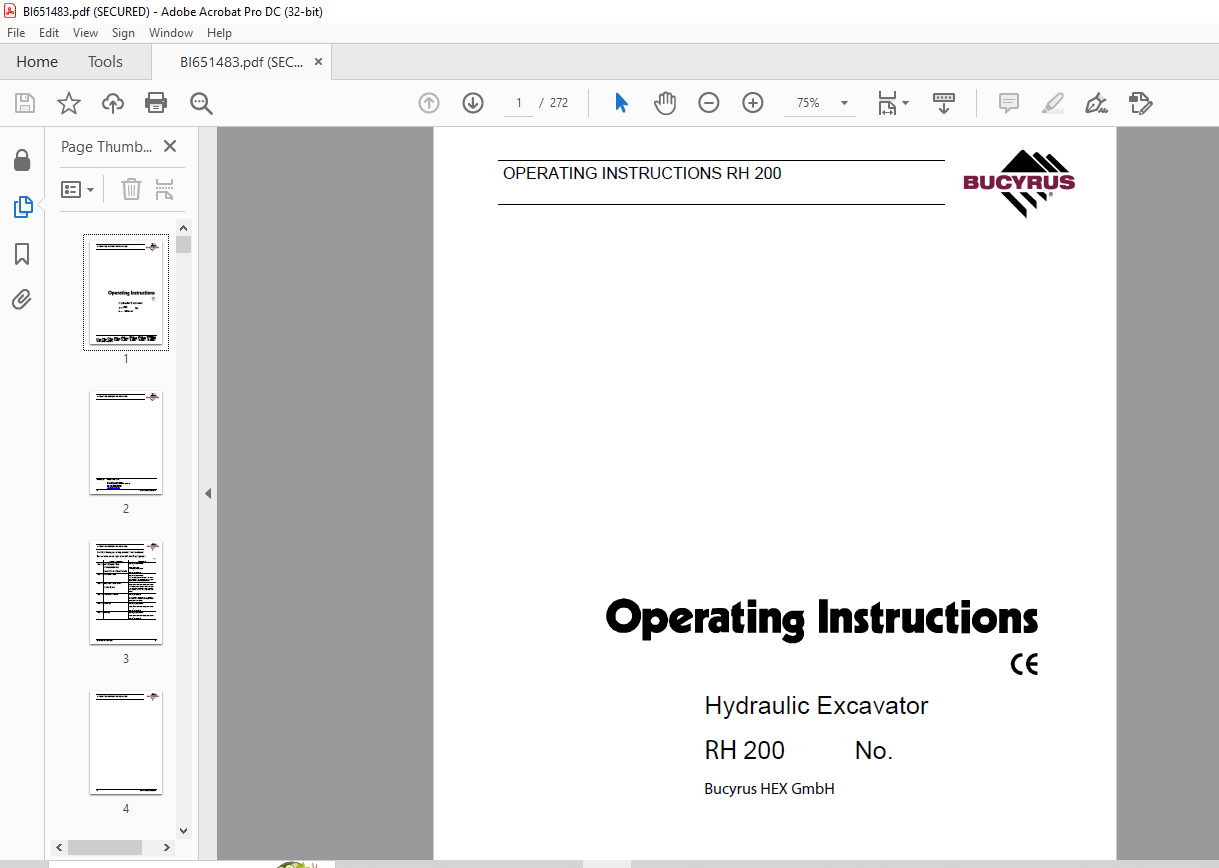Open the sign document pen tool
1219x868 pixels.
coord(1097,103)
